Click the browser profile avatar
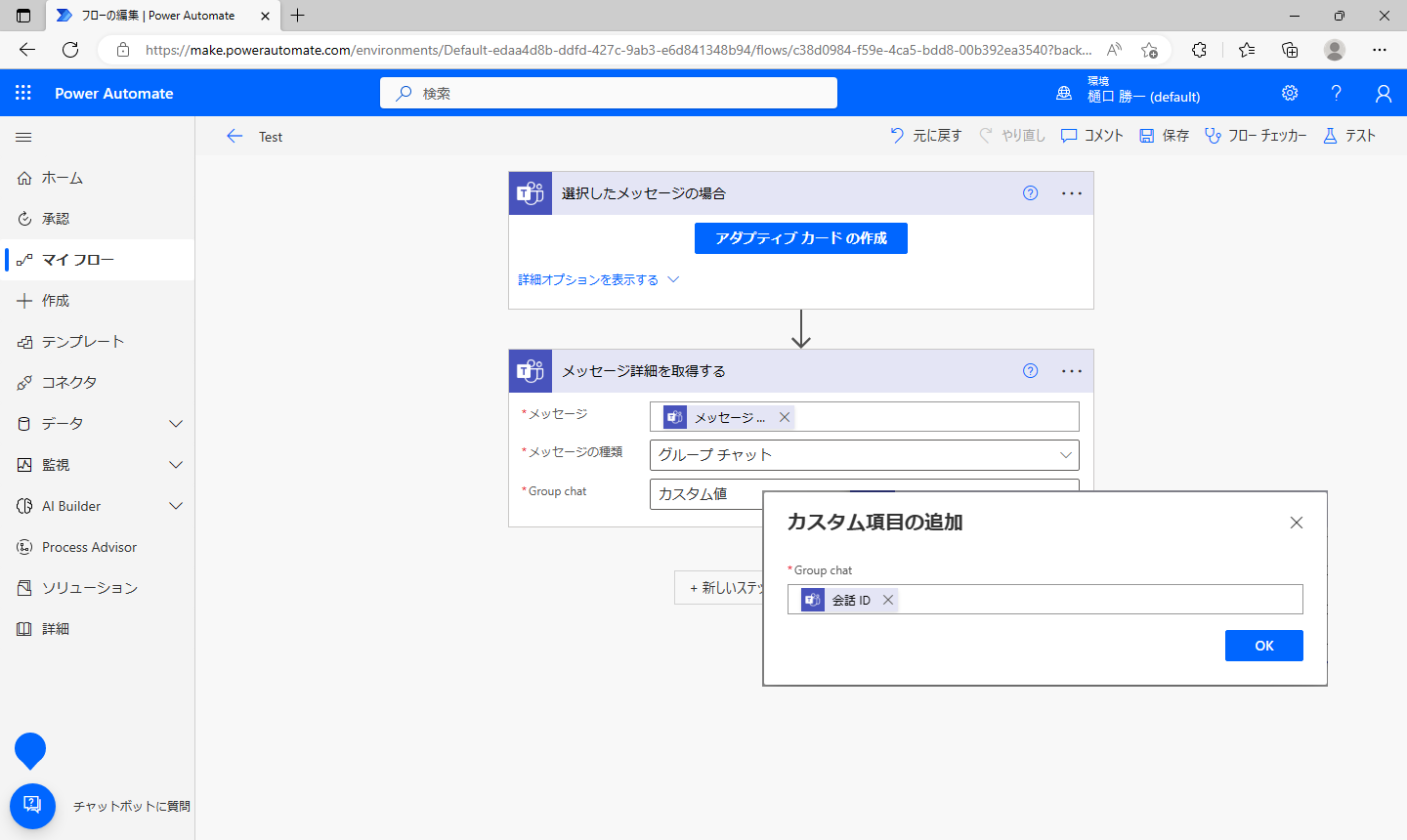Screen dimensions: 1407x840 coord(1335,50)
